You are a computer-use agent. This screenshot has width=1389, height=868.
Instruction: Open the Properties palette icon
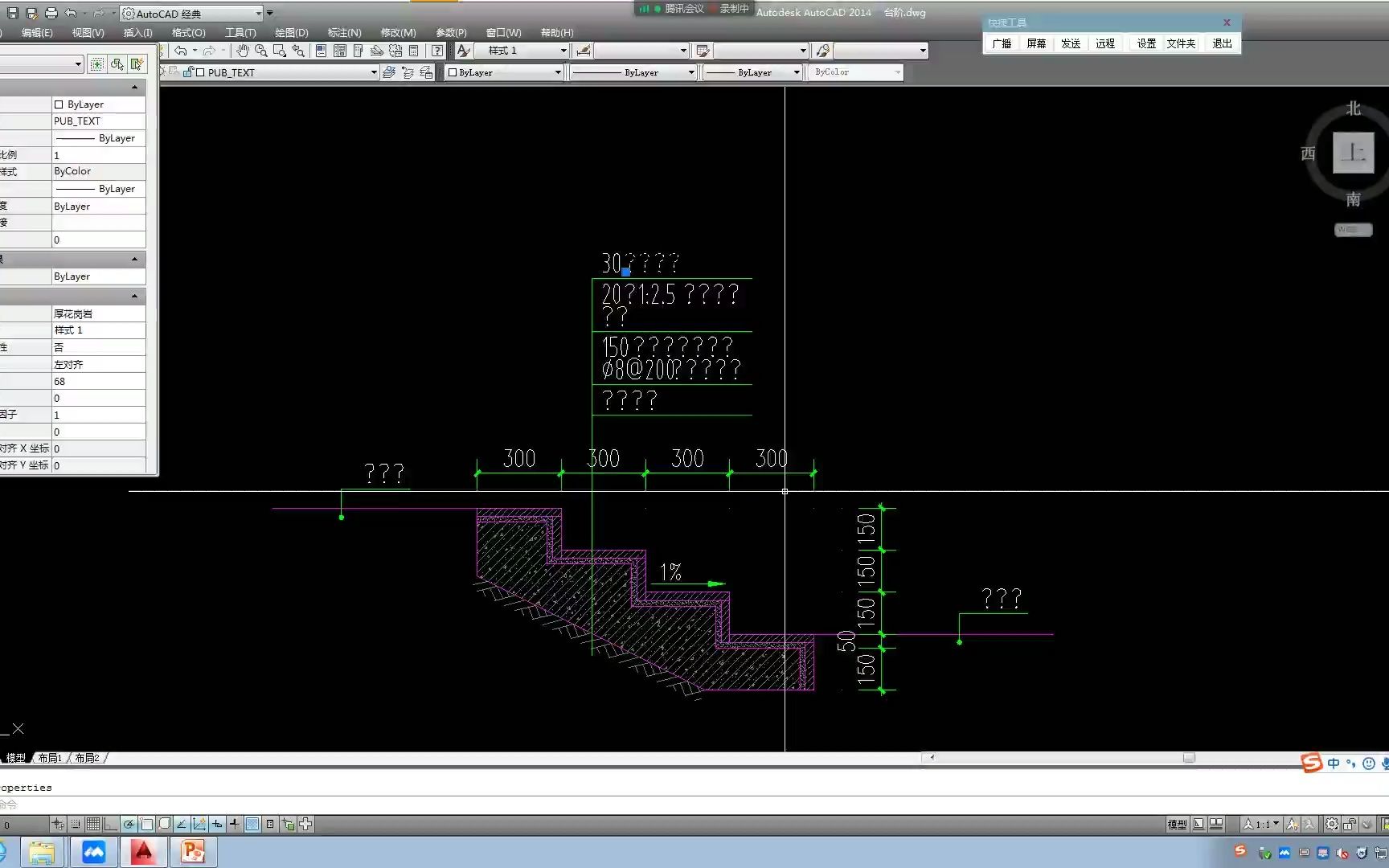[321, 51]
